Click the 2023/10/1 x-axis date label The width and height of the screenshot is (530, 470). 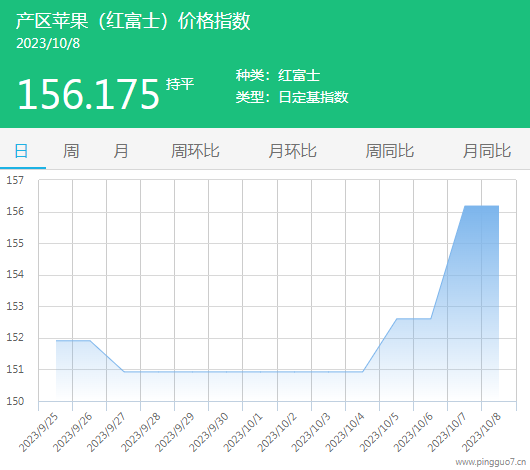pos(243,432)
